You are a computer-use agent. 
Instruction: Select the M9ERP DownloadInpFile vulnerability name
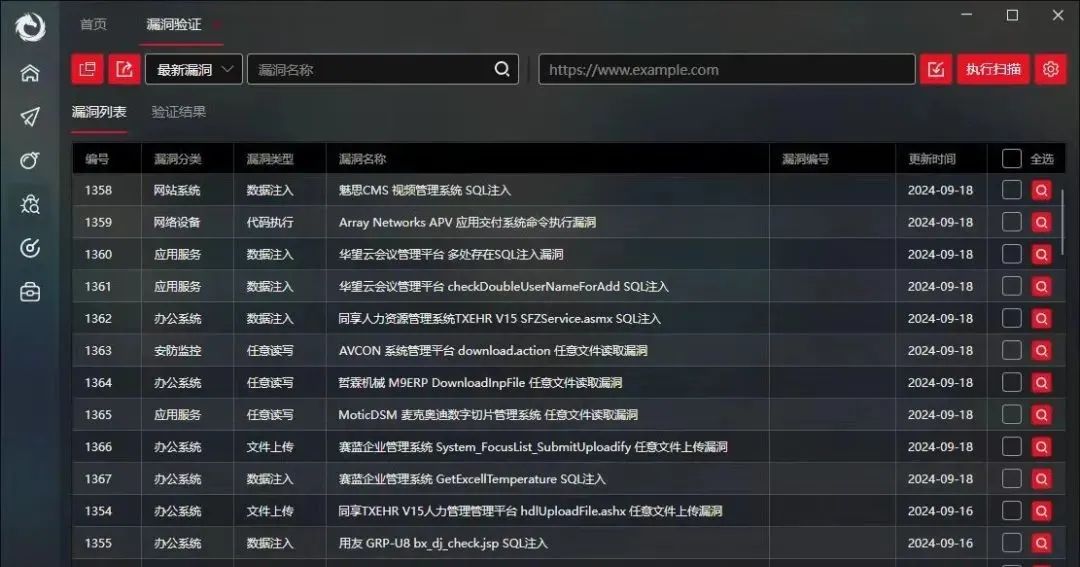point(480,382)
